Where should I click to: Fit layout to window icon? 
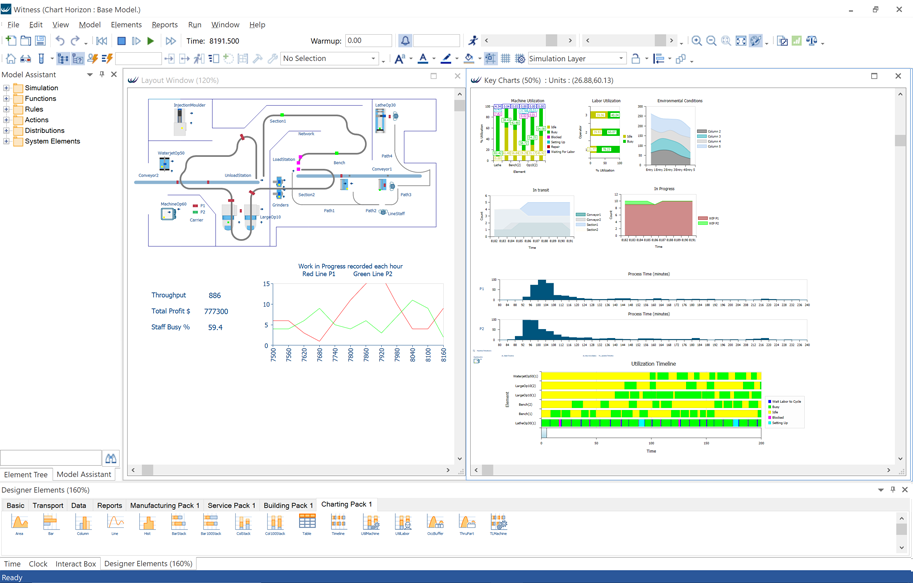[x=741, y=41]
